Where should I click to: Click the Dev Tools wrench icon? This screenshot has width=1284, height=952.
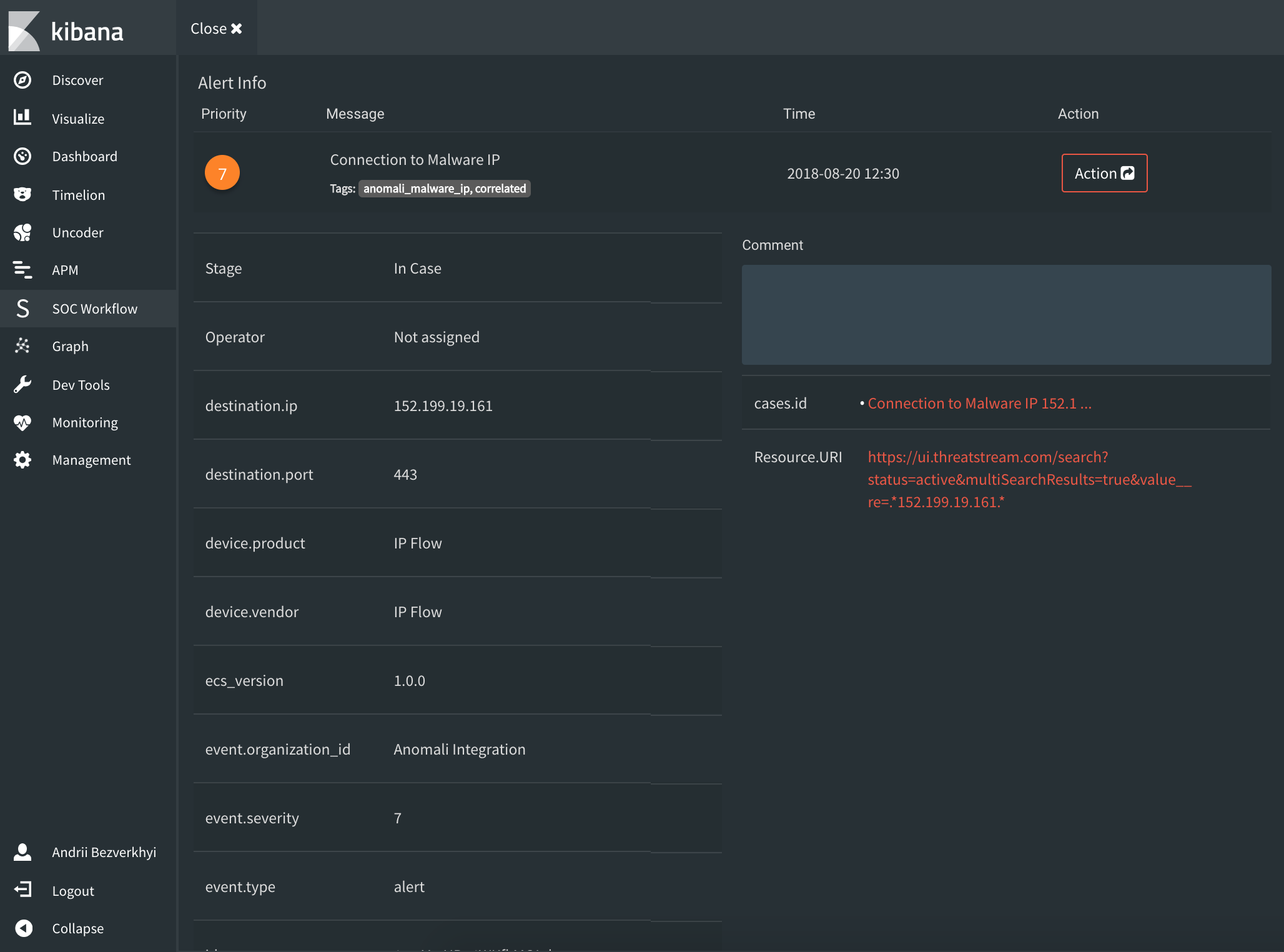tap(22, 384)
